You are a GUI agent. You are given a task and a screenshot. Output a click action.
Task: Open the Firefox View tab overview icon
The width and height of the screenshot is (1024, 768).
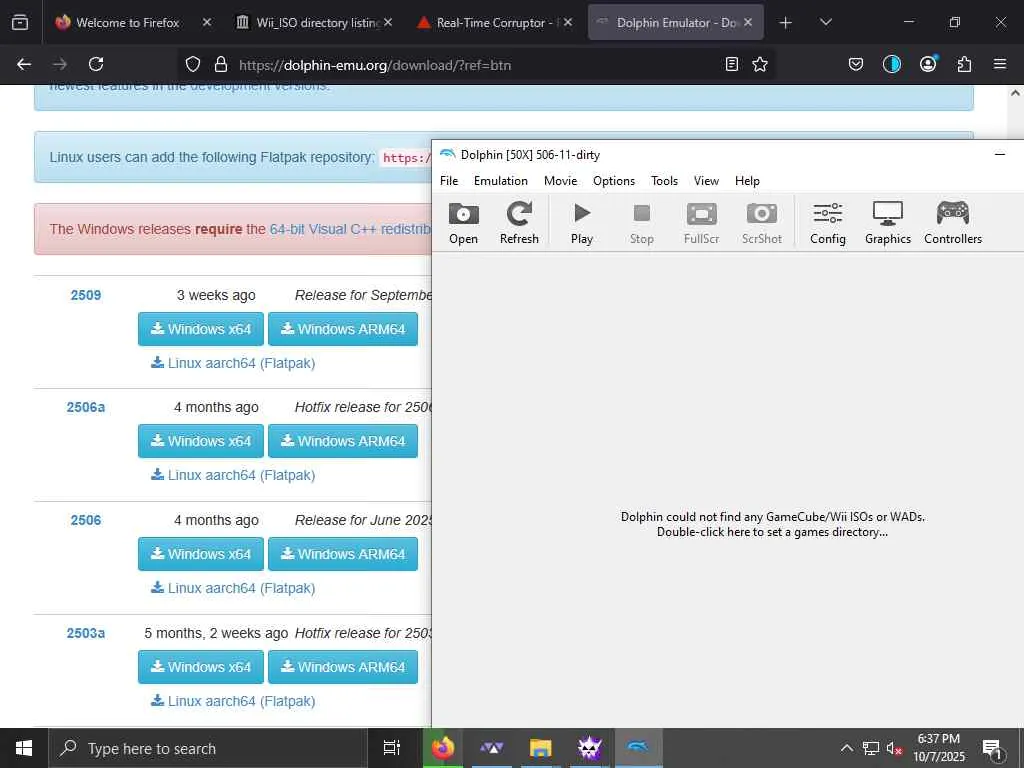(20, 22)
